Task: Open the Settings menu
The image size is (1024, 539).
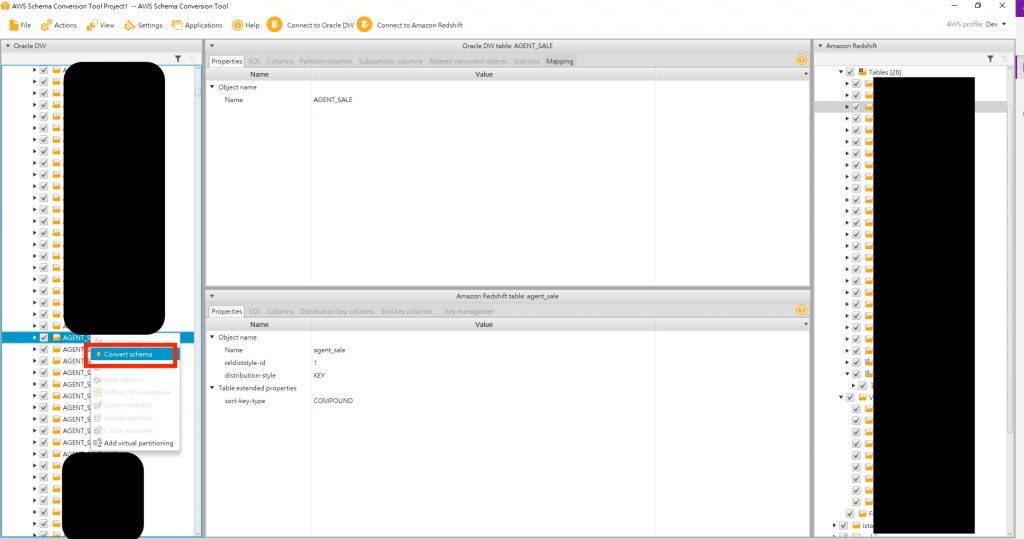Action: [x=143, y=25]
